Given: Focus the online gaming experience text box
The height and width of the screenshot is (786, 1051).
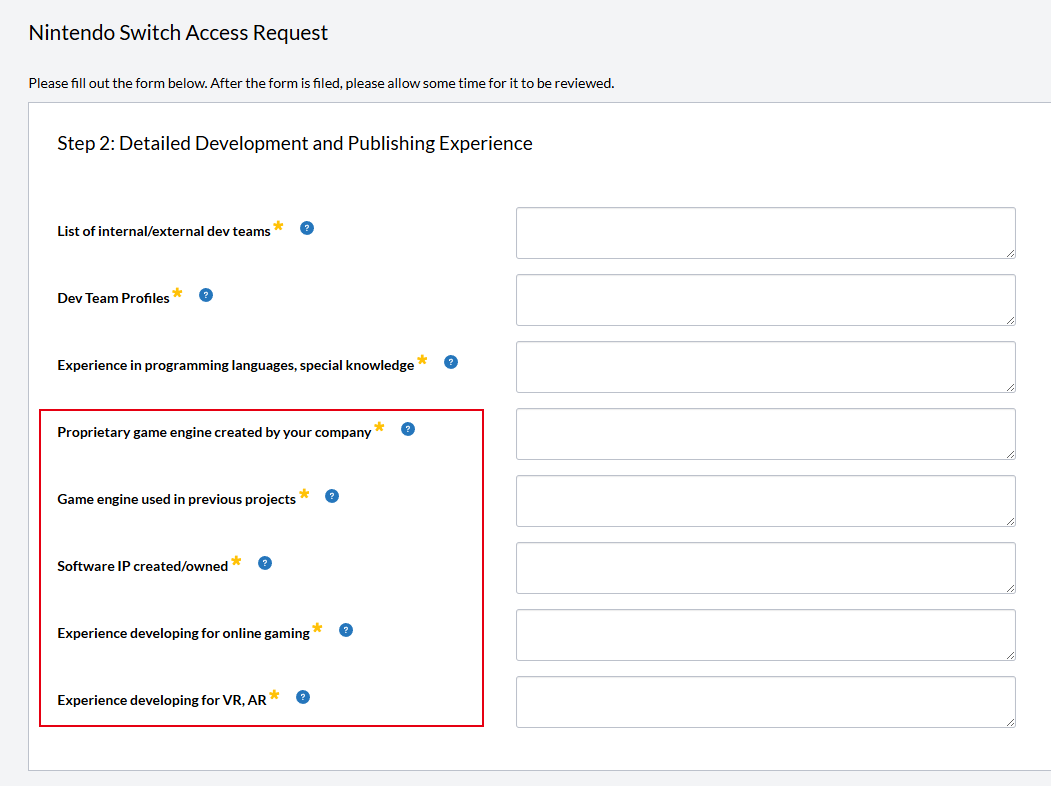Looking at the screenshot, I should coord(765,635).
